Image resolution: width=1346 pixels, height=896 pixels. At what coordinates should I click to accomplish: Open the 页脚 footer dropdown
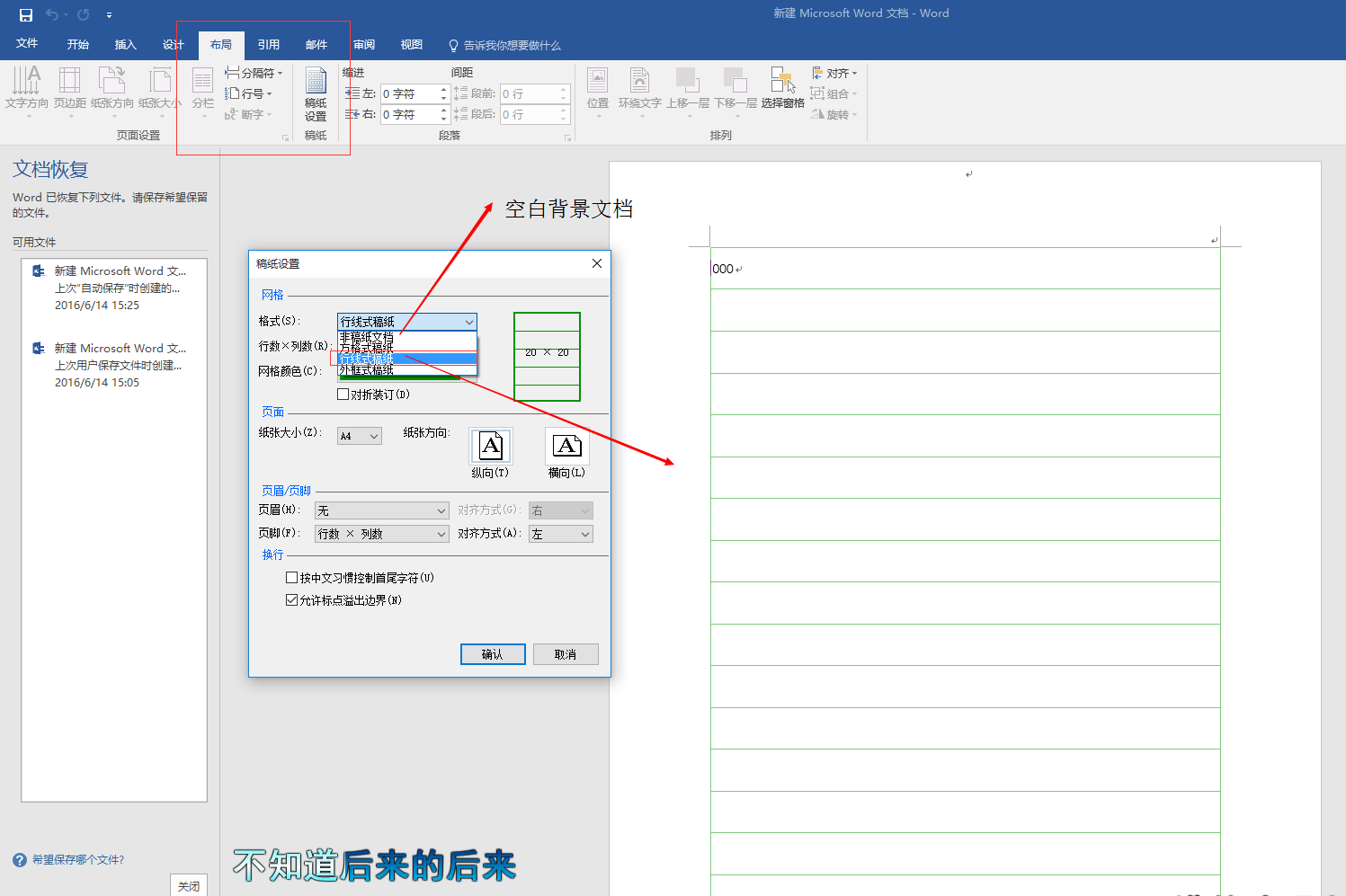point(381,534)
